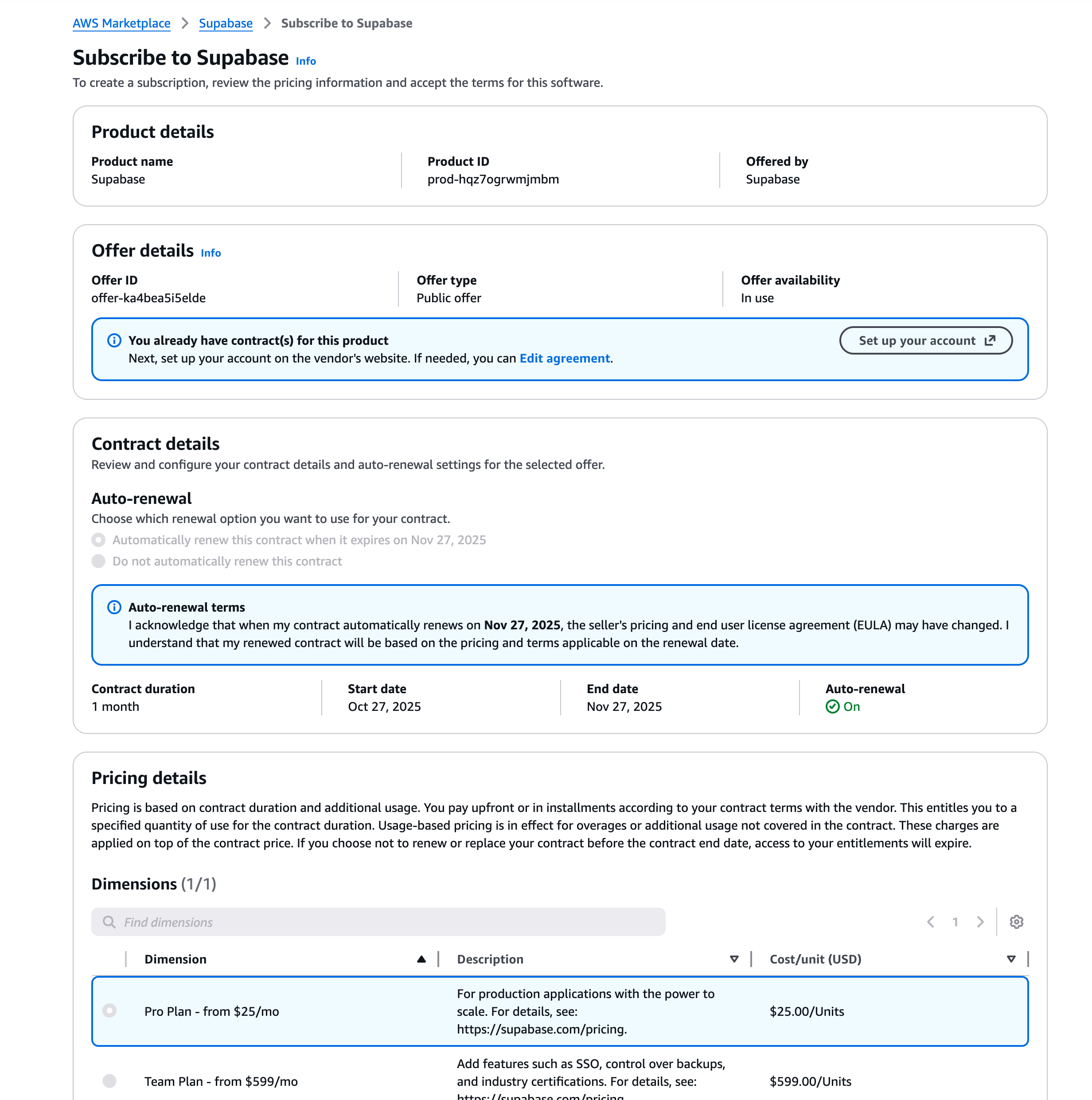Go to previous dimensions page arrow
Screen dimensions: 1092x1100
coord(930,922)
